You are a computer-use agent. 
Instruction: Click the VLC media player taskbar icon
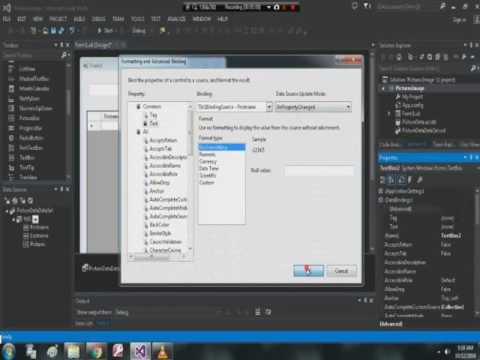(x=162, y=352)
